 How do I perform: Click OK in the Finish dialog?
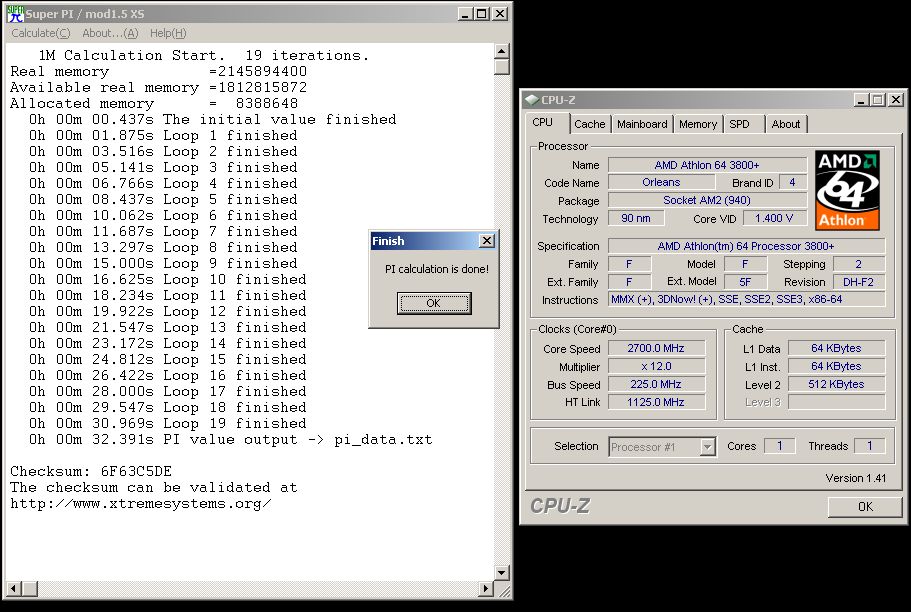pyautogui.click(x=433, y=303)
